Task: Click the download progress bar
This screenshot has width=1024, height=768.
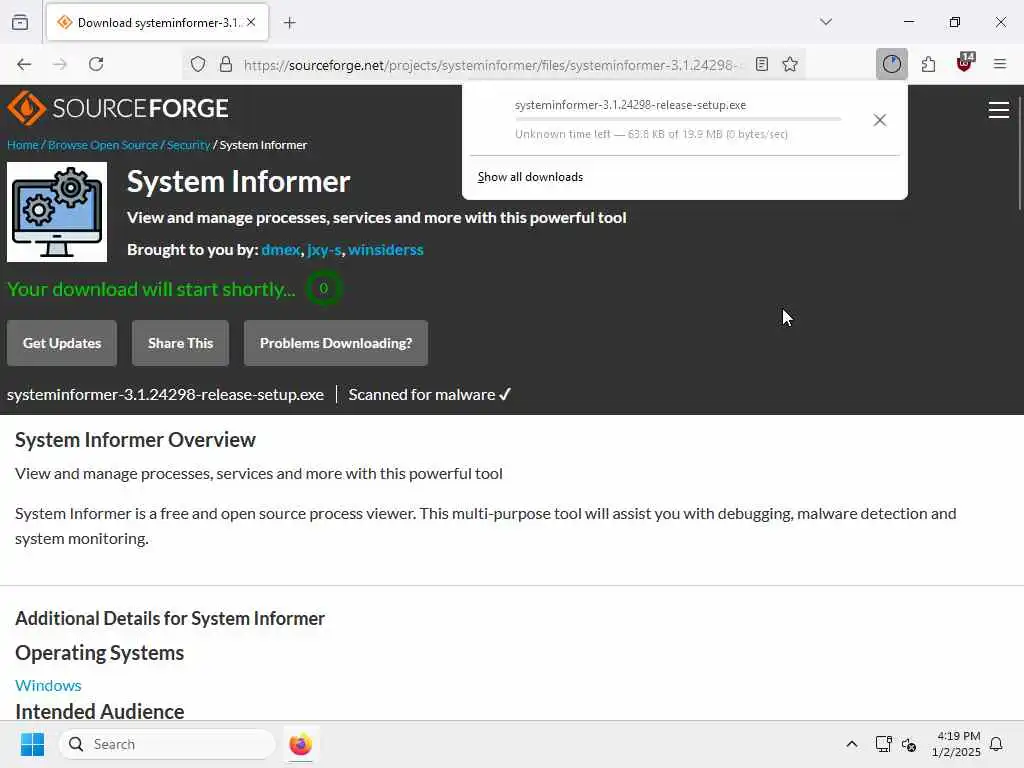Action: (678, 120)
